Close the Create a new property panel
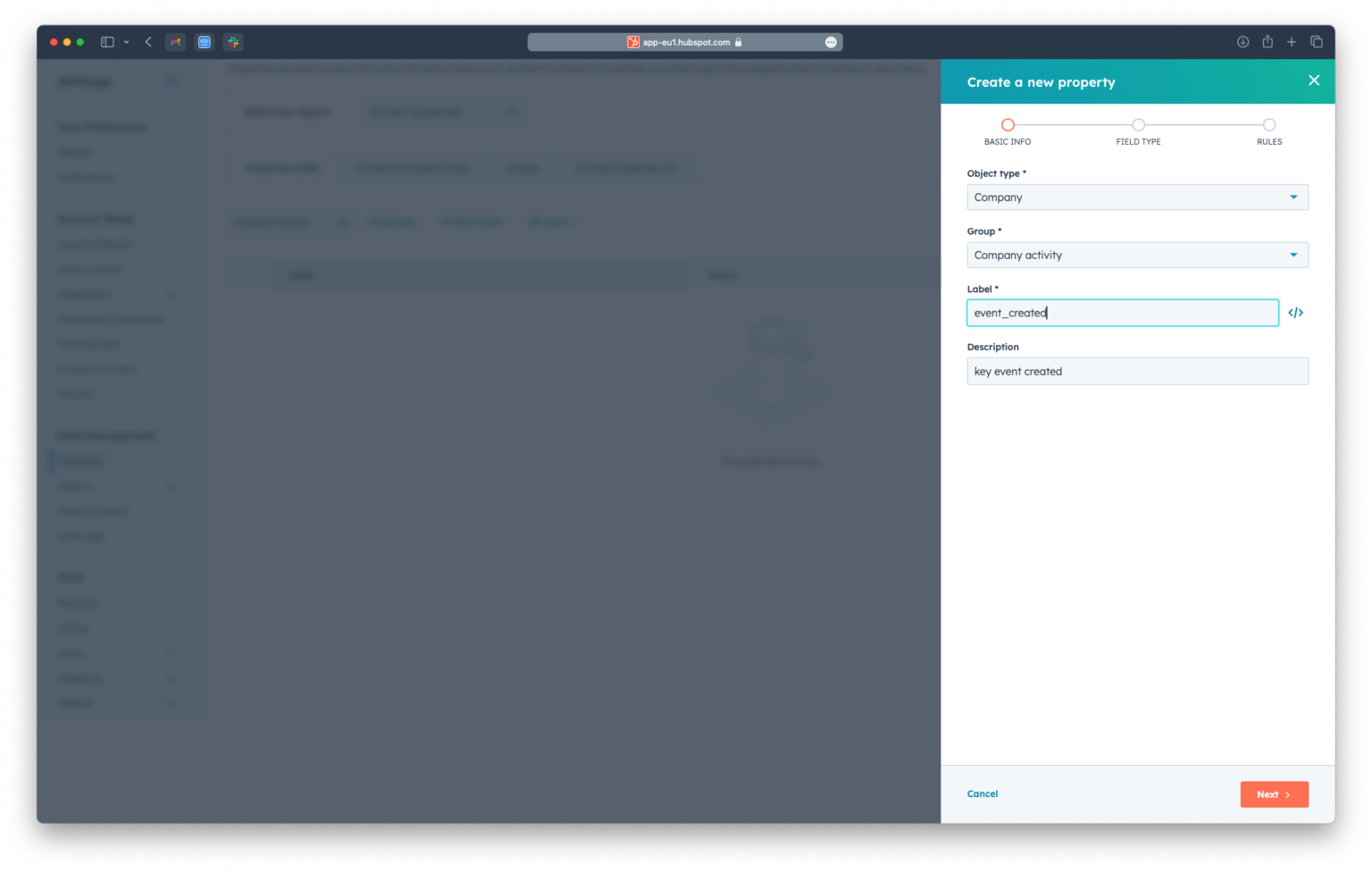Viewport: 1372px width, 872px height. pyautogui.click(x=1314, y=80)
